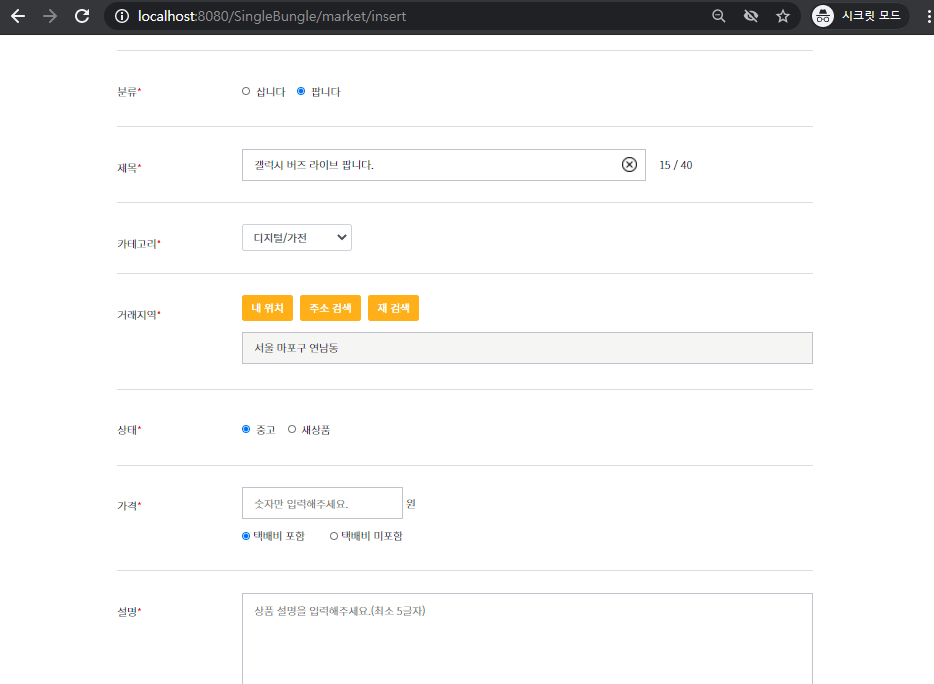Bookmark this page with the star icon
Image resolution: width=934 pixels, height=684 pixels.
tap(784, 16)
